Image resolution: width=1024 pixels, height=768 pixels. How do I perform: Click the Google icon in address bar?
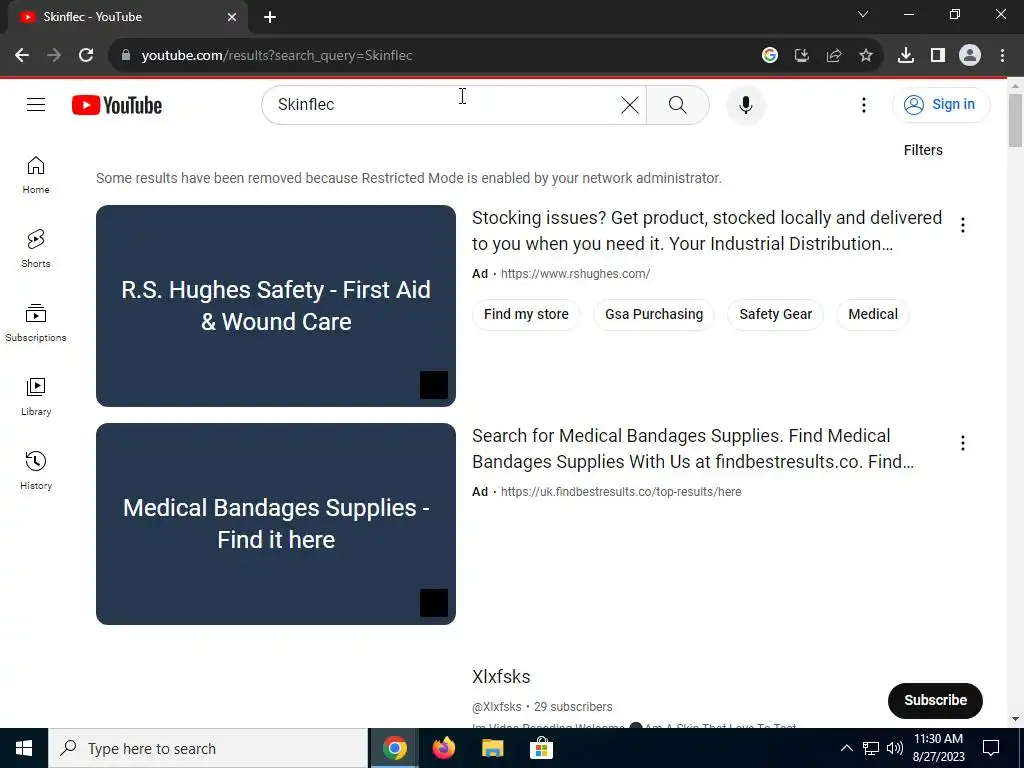pos(769,56)
